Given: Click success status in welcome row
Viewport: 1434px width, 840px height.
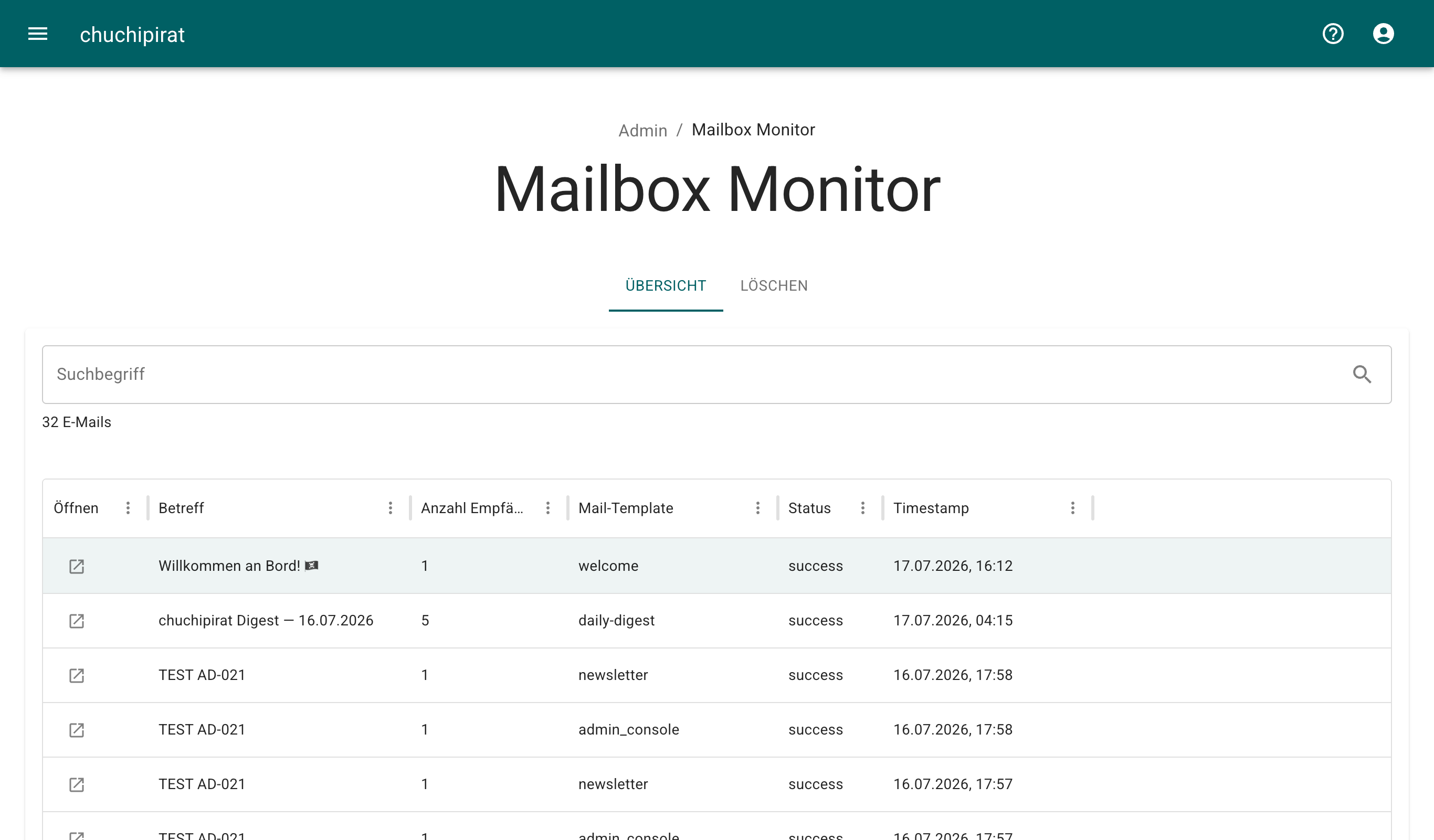Looking at the screenshot, I should [x=816, y=566].
